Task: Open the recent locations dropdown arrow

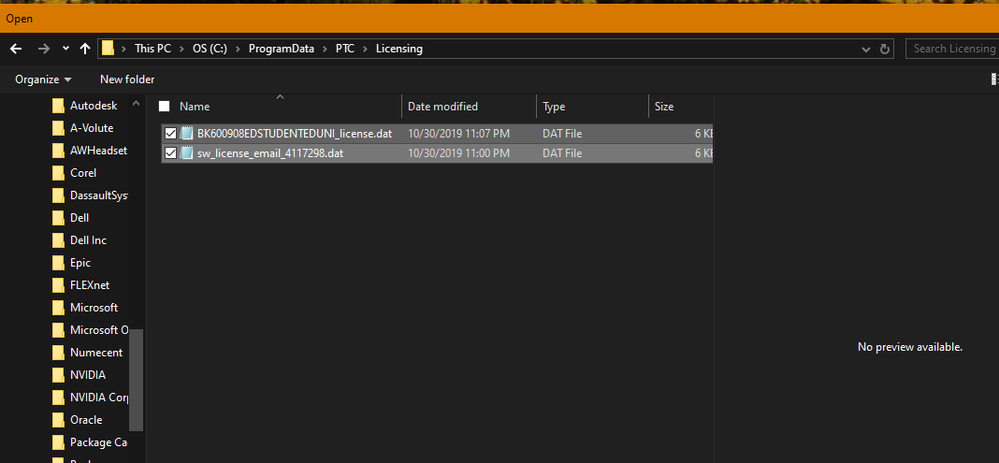Action: (x=66, y=49)
